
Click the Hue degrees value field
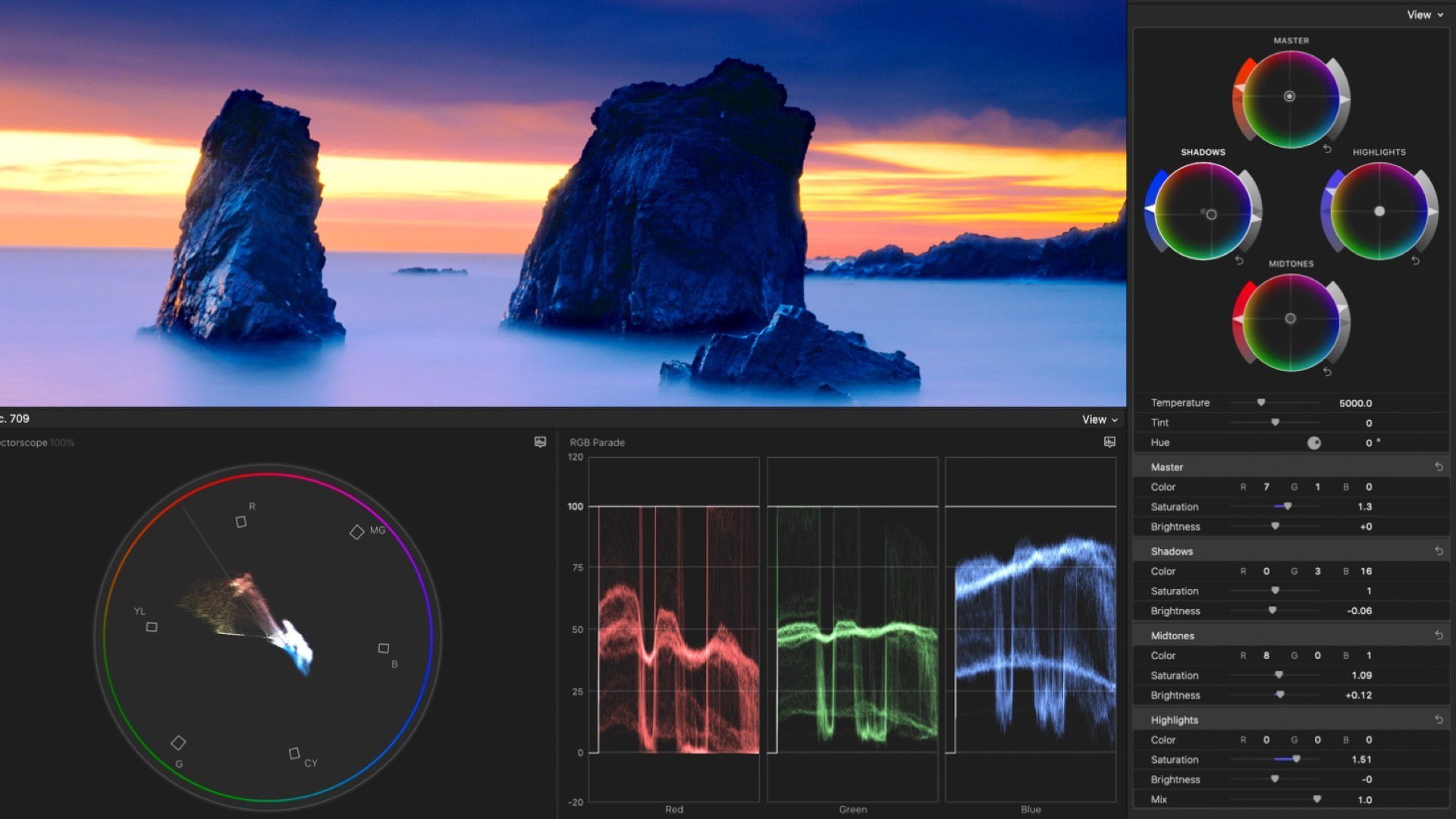[1373, 443]
